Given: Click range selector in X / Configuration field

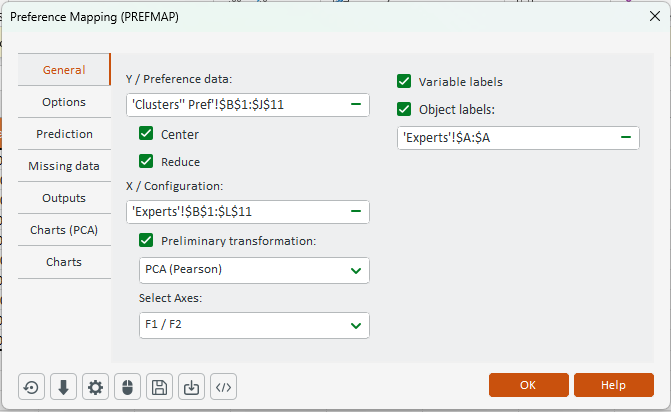Looking at the screenshot, I should (x=356, y=211).
